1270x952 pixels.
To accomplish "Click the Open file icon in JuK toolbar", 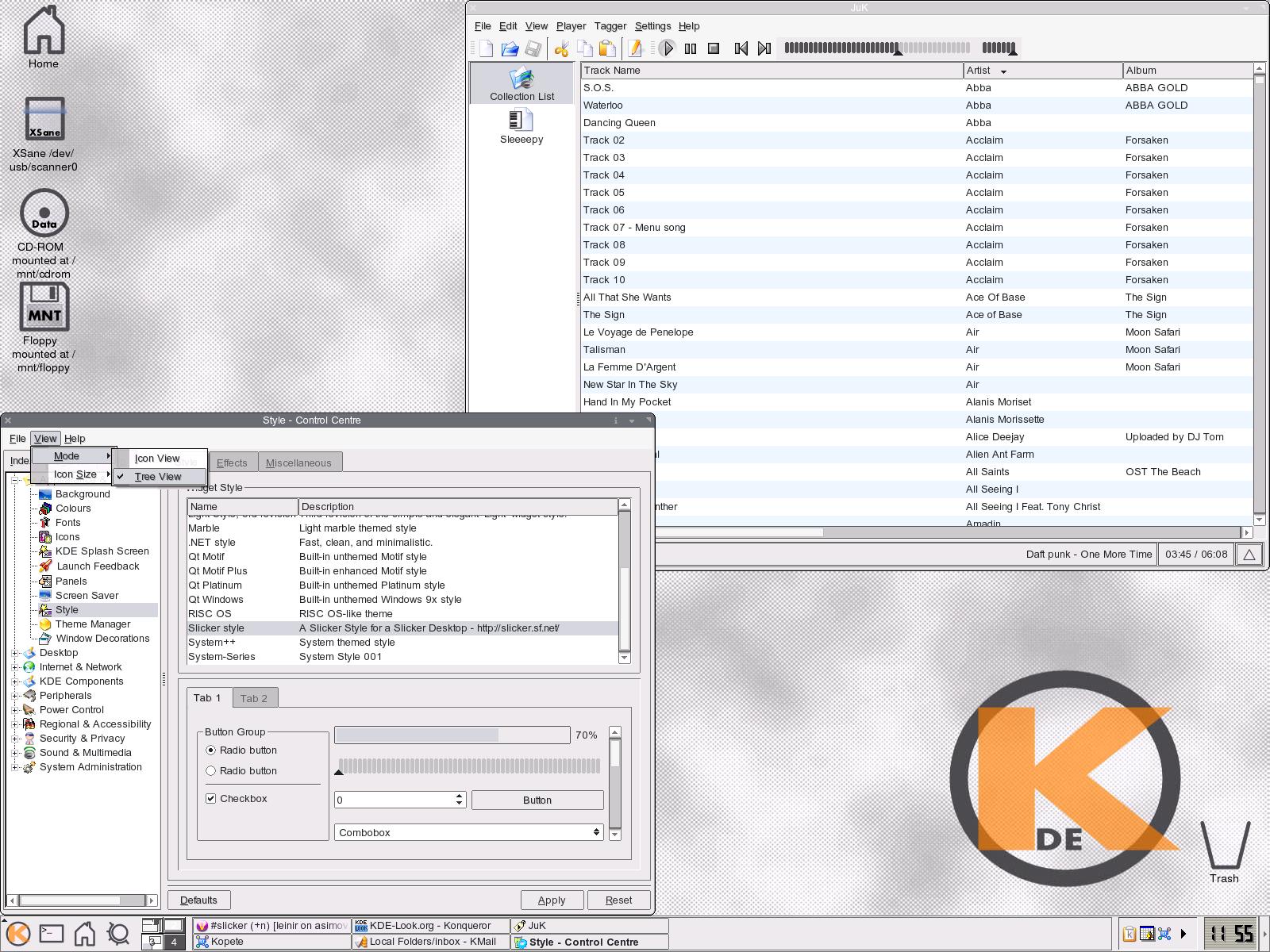I will [510, 49].
